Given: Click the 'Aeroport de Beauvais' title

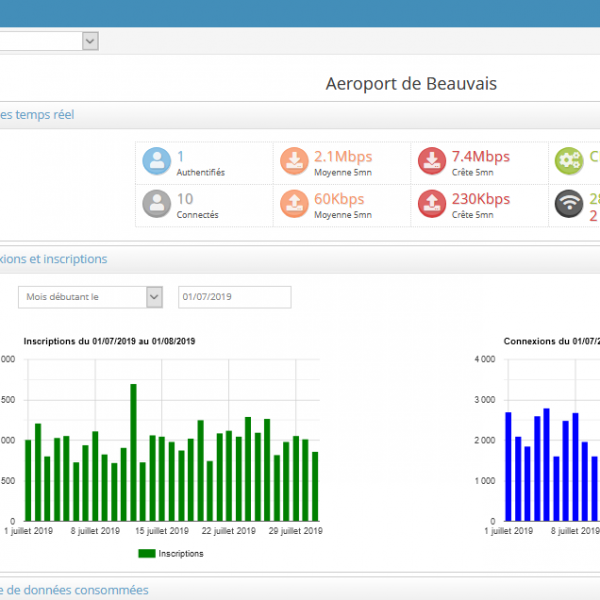Looking at the screenshot, I should click(x=411, y=84).
